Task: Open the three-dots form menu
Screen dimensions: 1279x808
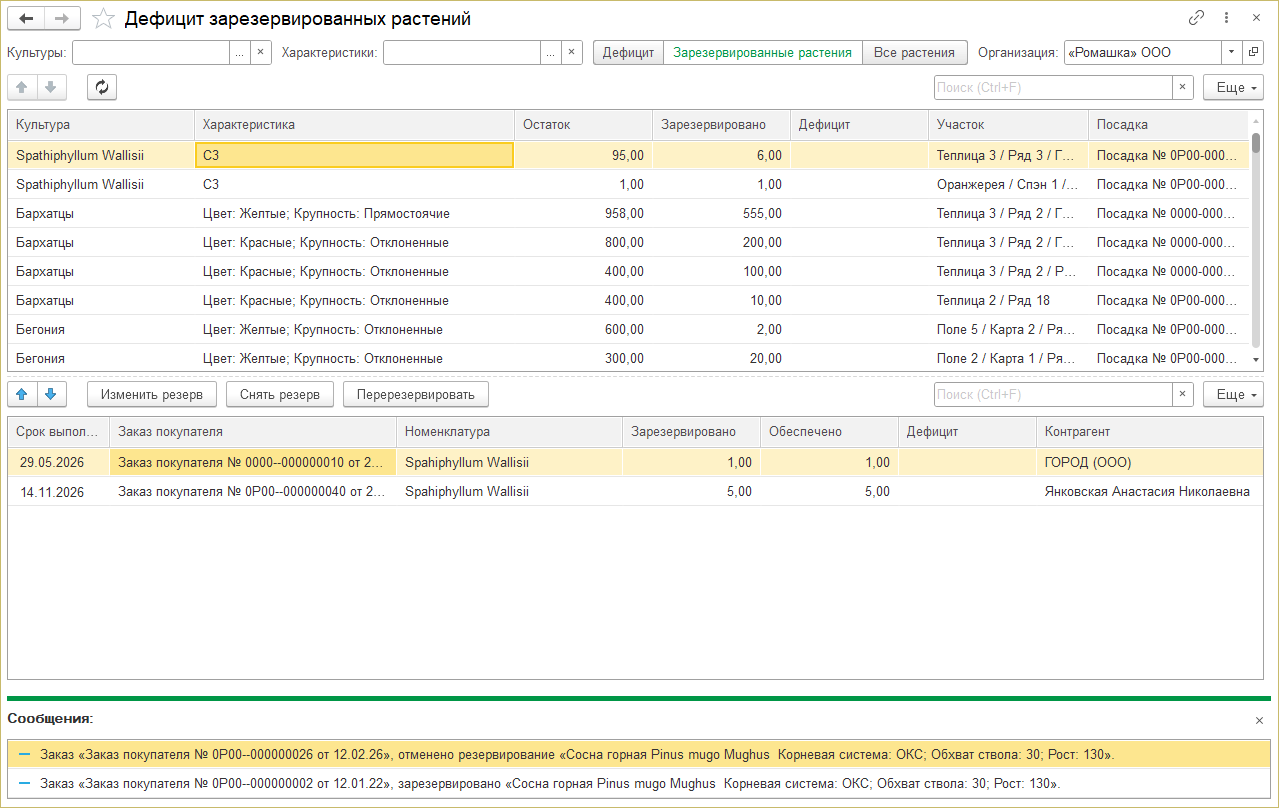Action: (x=1226, y=18)
